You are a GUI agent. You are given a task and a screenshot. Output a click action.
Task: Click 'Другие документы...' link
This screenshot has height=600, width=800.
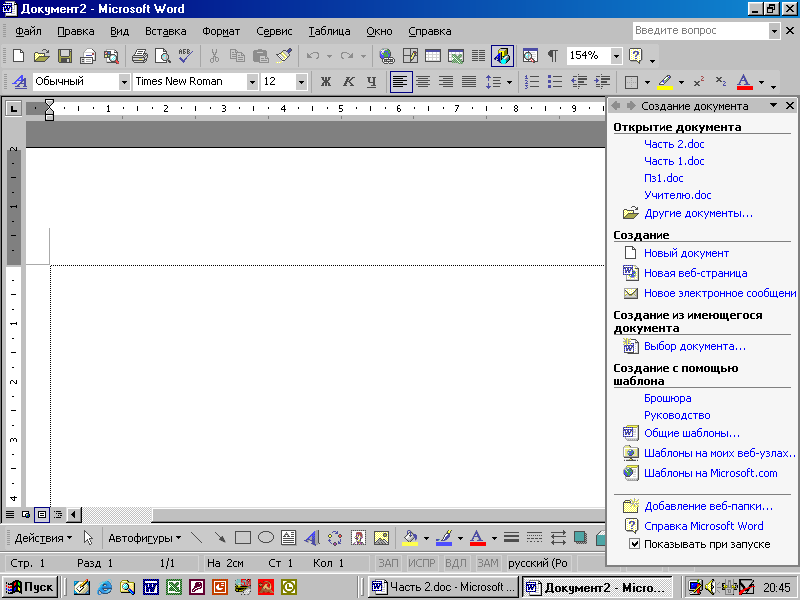pyautogui.click(x=698, y=213)
